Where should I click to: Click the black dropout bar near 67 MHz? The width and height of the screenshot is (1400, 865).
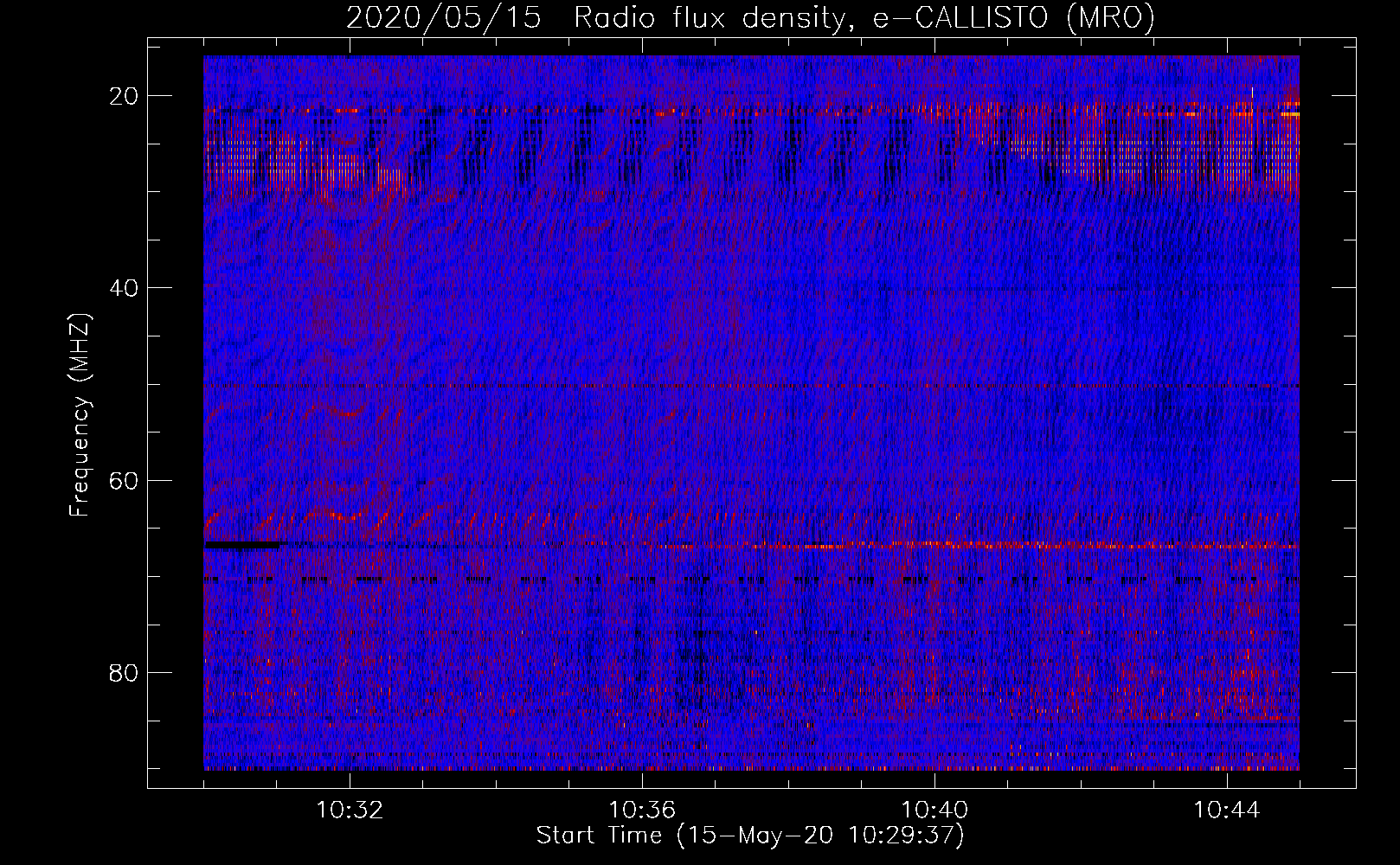[243, 545]
